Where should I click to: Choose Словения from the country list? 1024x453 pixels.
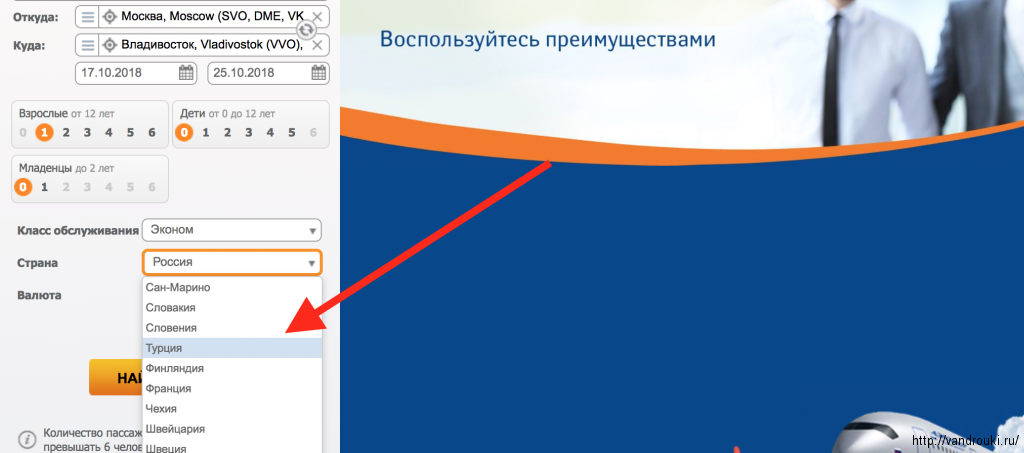click(x=232, y=328)
